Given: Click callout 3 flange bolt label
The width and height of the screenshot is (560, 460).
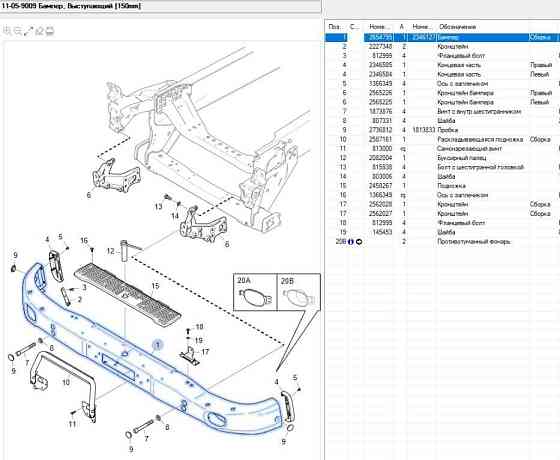Looking at the screenshot, I should coord(84,287).
